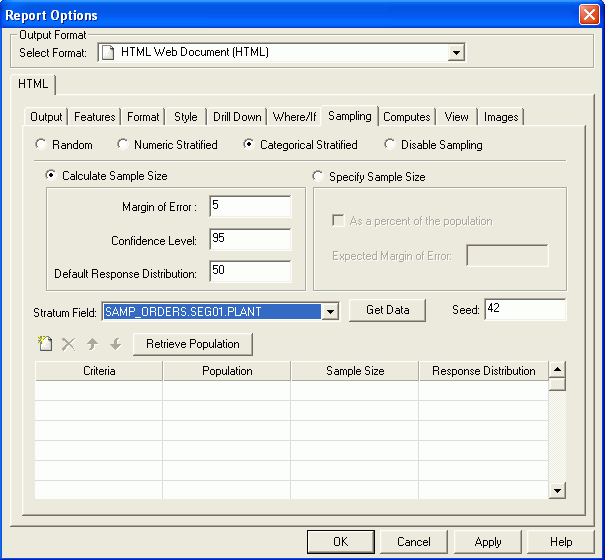Click the table scrollbar thumb

coord(557,384)
